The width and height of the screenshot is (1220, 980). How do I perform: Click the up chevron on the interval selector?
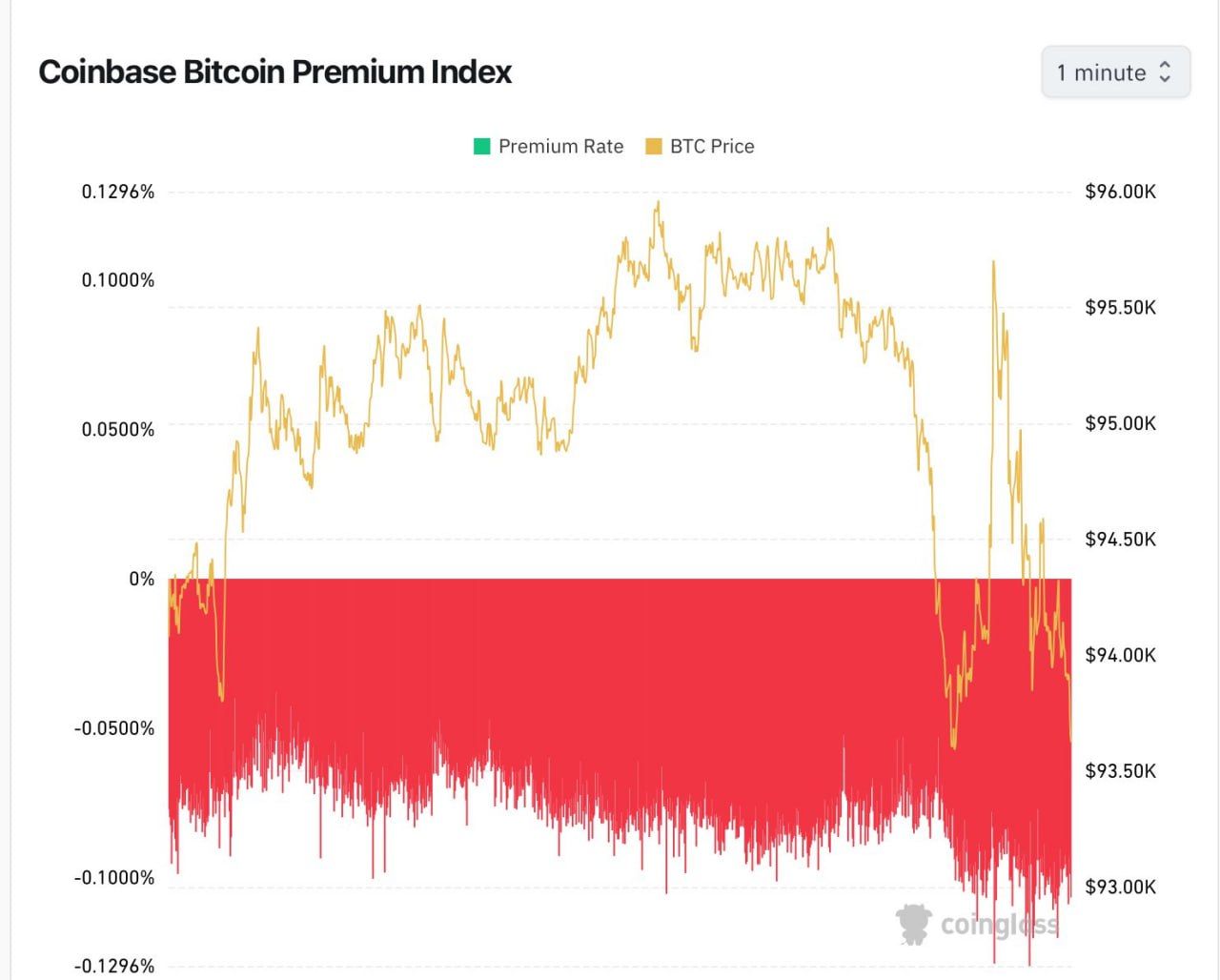(x=1165, y=66)
